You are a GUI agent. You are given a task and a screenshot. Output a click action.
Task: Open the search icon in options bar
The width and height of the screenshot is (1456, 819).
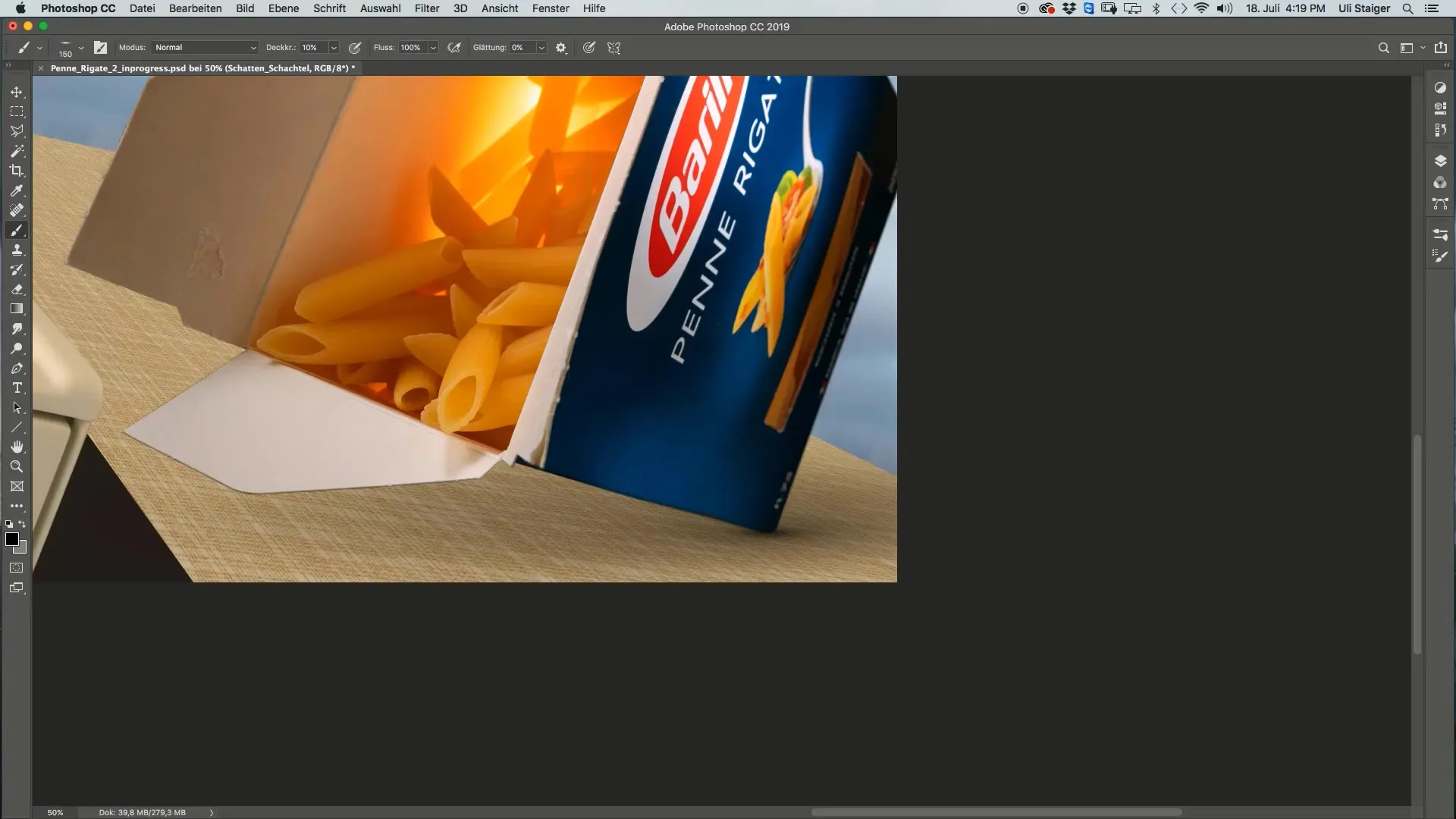1383,48
